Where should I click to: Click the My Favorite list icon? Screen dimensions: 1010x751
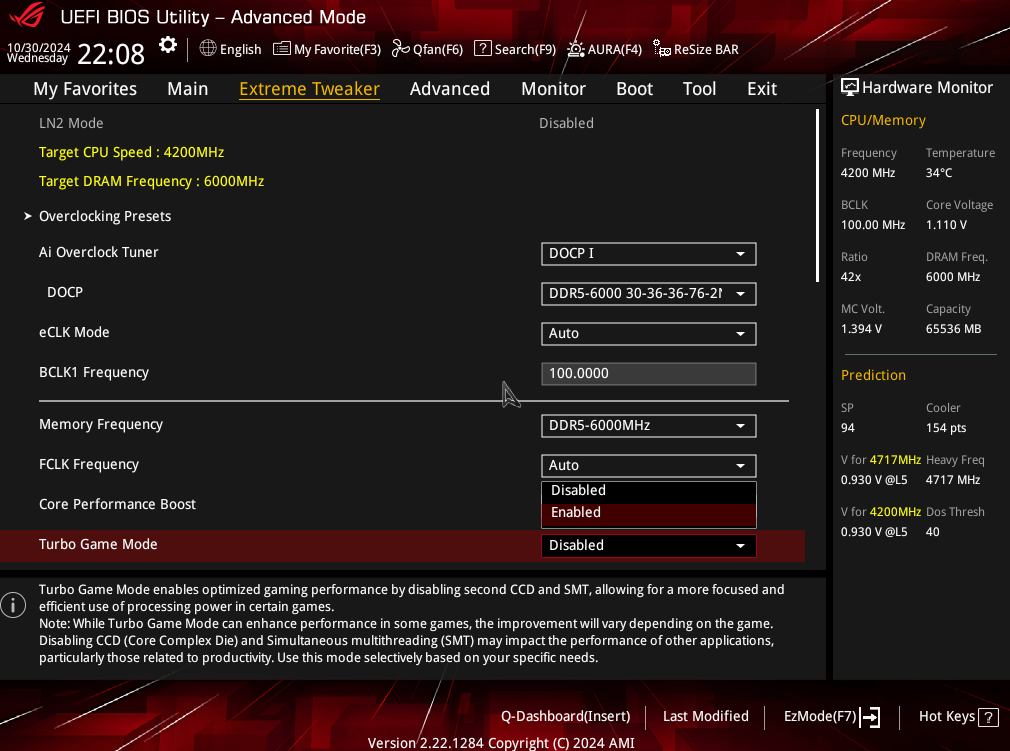[281, 49]
